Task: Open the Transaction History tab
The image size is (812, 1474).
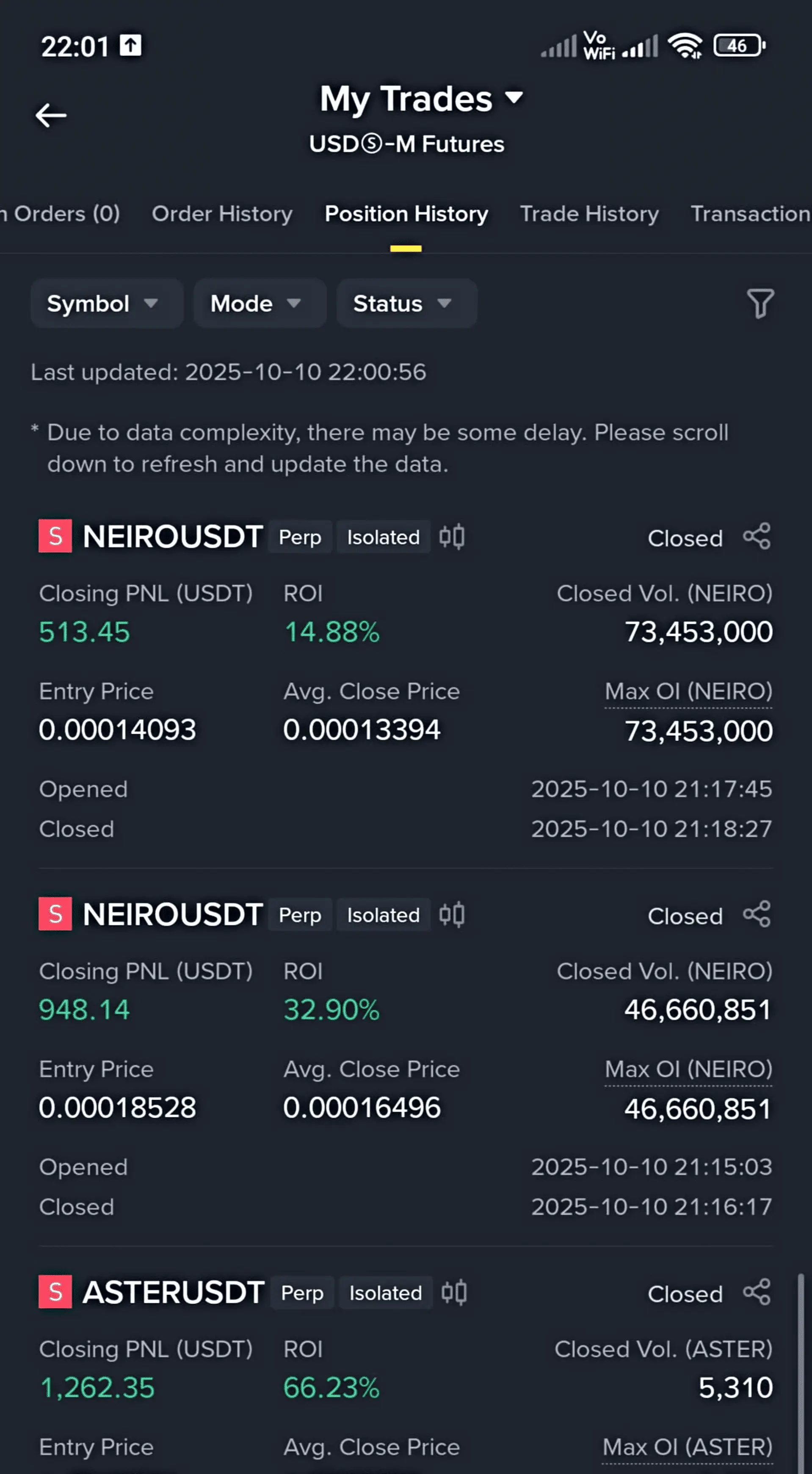Action: click(750, 214)
